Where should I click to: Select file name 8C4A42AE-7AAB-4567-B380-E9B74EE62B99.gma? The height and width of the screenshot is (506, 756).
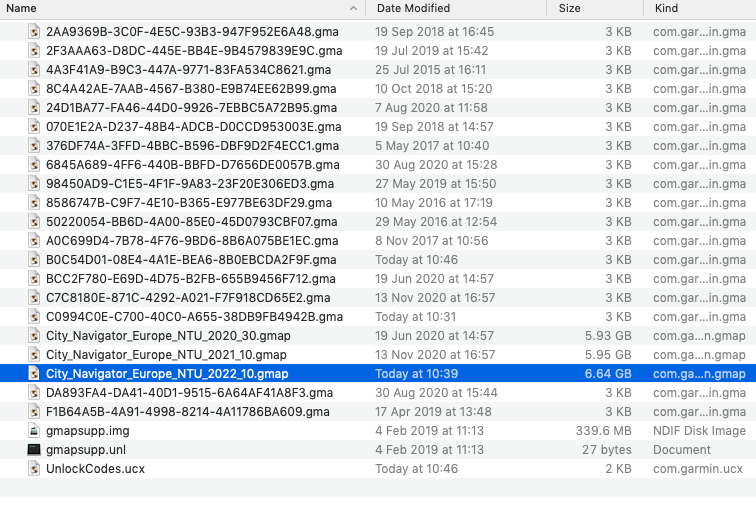[x=191, y=89]
